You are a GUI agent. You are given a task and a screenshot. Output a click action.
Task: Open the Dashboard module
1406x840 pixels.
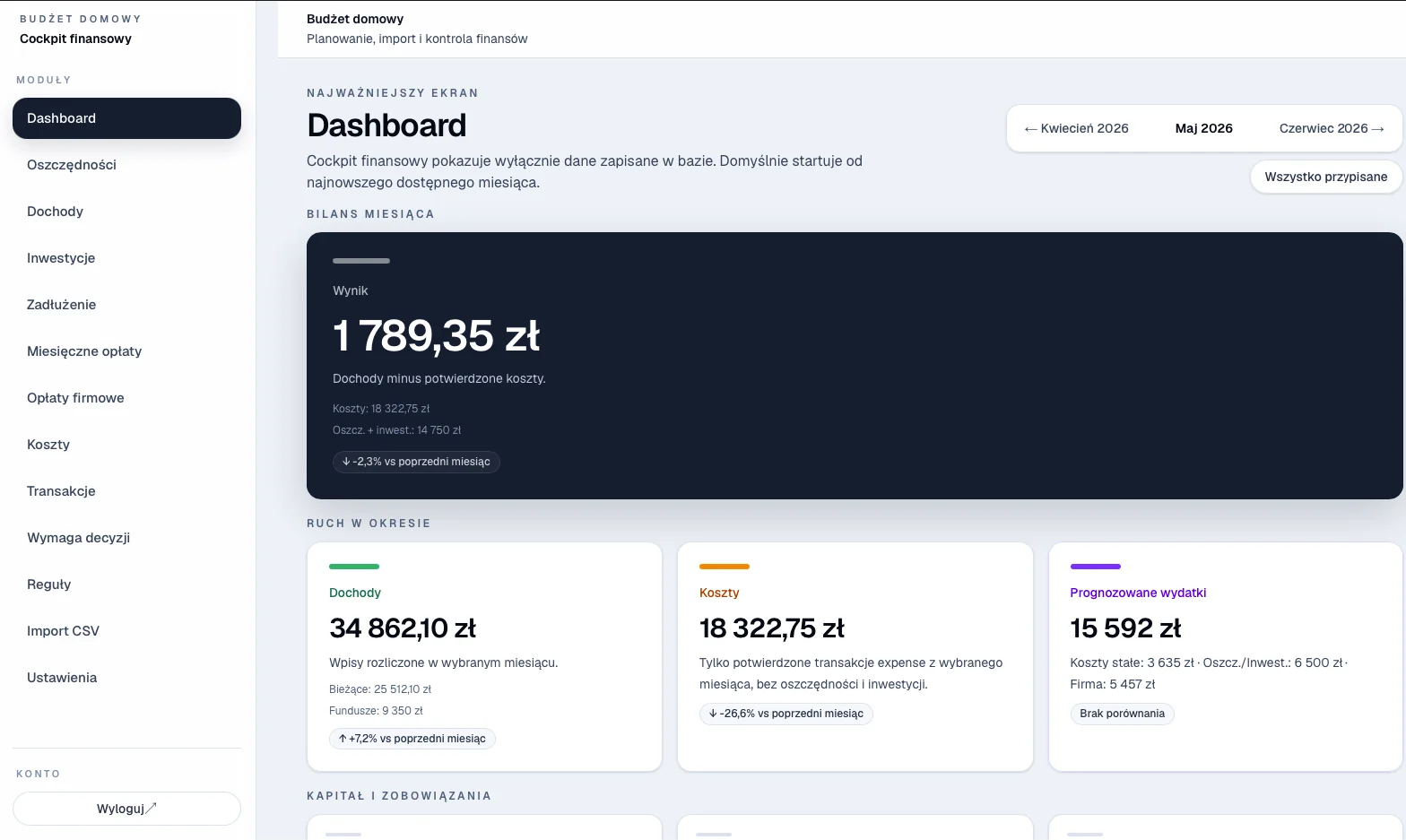click(x=126, y=118)
